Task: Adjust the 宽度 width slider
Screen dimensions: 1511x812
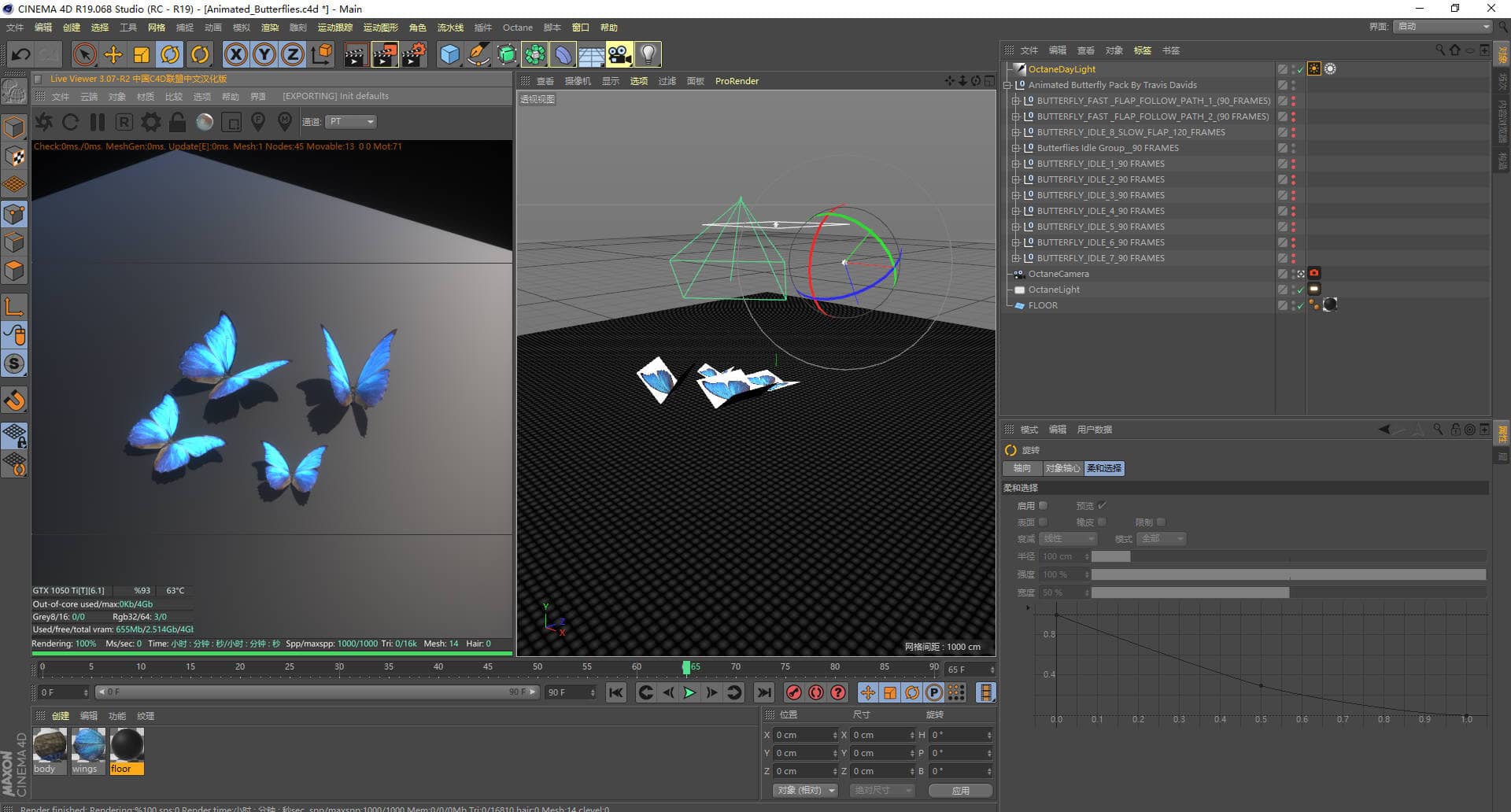Action: pyautogui.click(x=1288, y=592)
